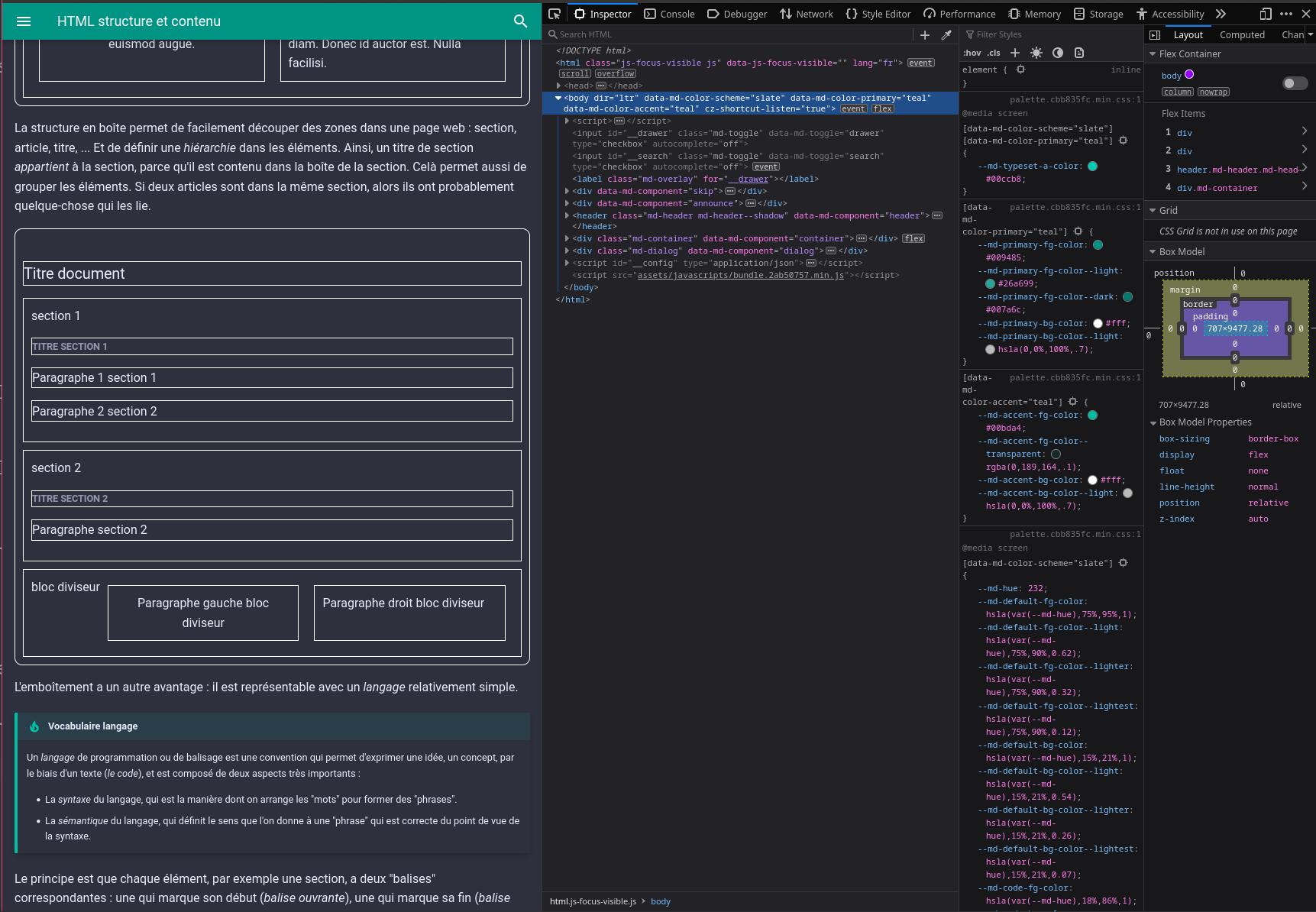Viewport: 1316px width, 912px height.
Task: Click the flex badge on body element
Action: pyautogui.click(x=883, y=108)
